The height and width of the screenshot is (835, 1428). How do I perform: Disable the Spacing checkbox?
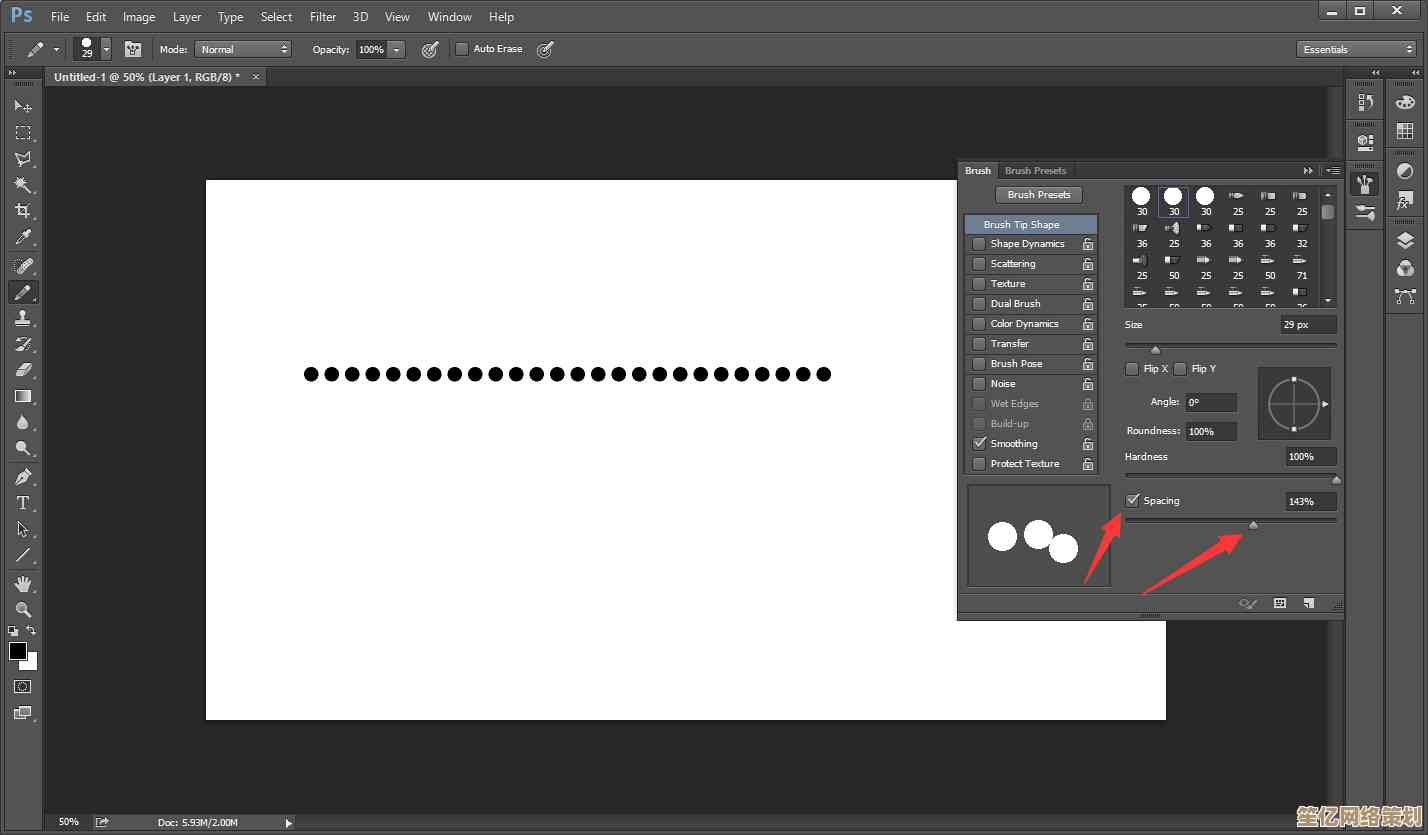pyautogui.click(x=1133, y=500)
